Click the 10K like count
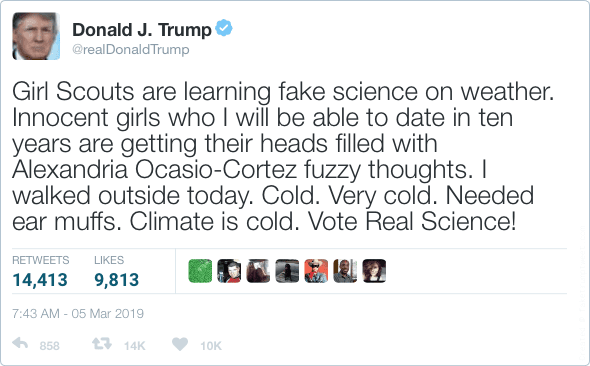The image size is (590, 366). (x=211, y=346)
